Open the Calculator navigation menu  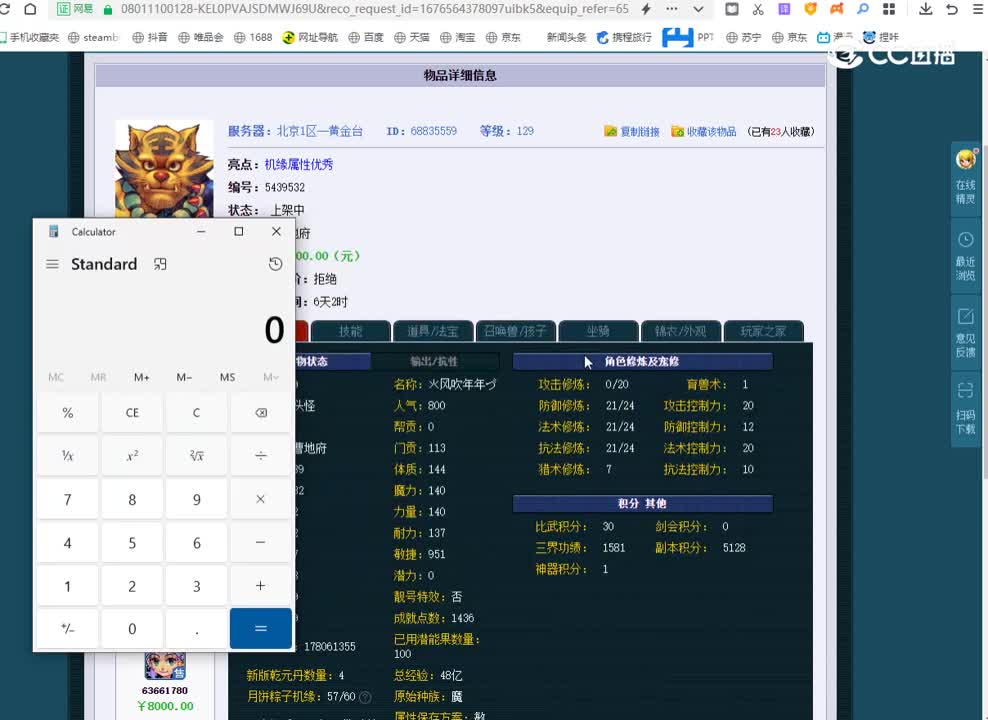click(53, 263)
